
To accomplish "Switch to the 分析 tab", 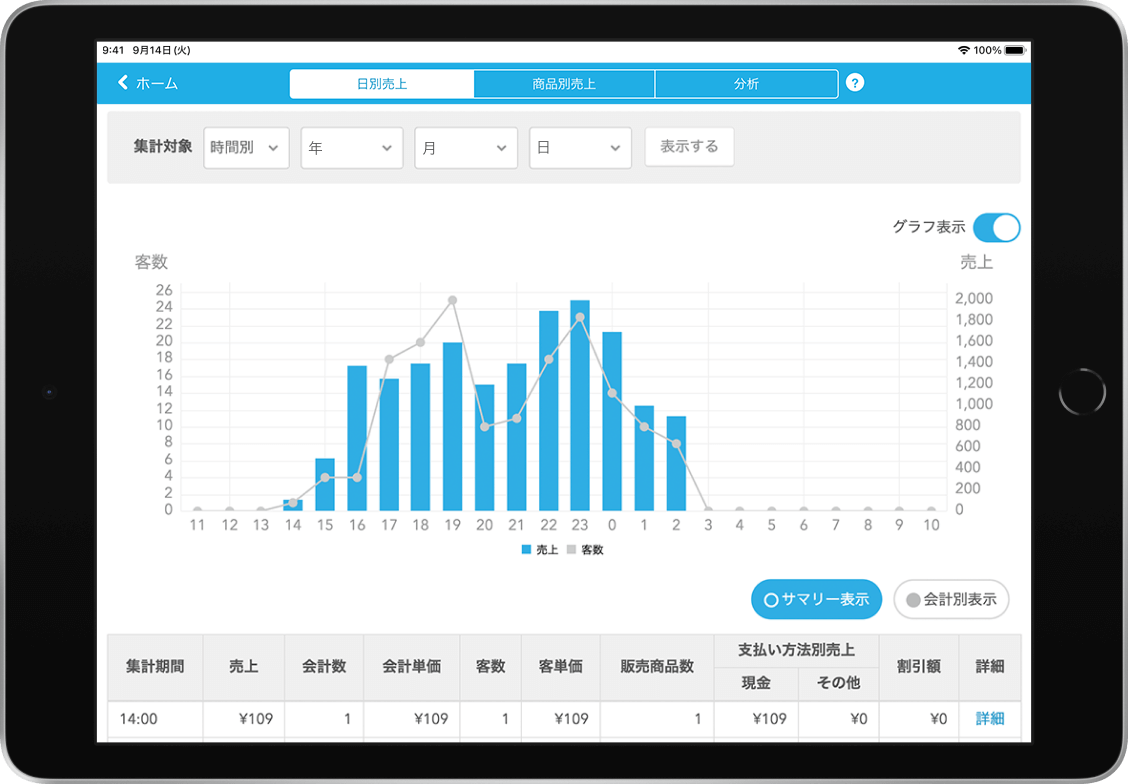I will pyautogui.click(x=746, y=83).
